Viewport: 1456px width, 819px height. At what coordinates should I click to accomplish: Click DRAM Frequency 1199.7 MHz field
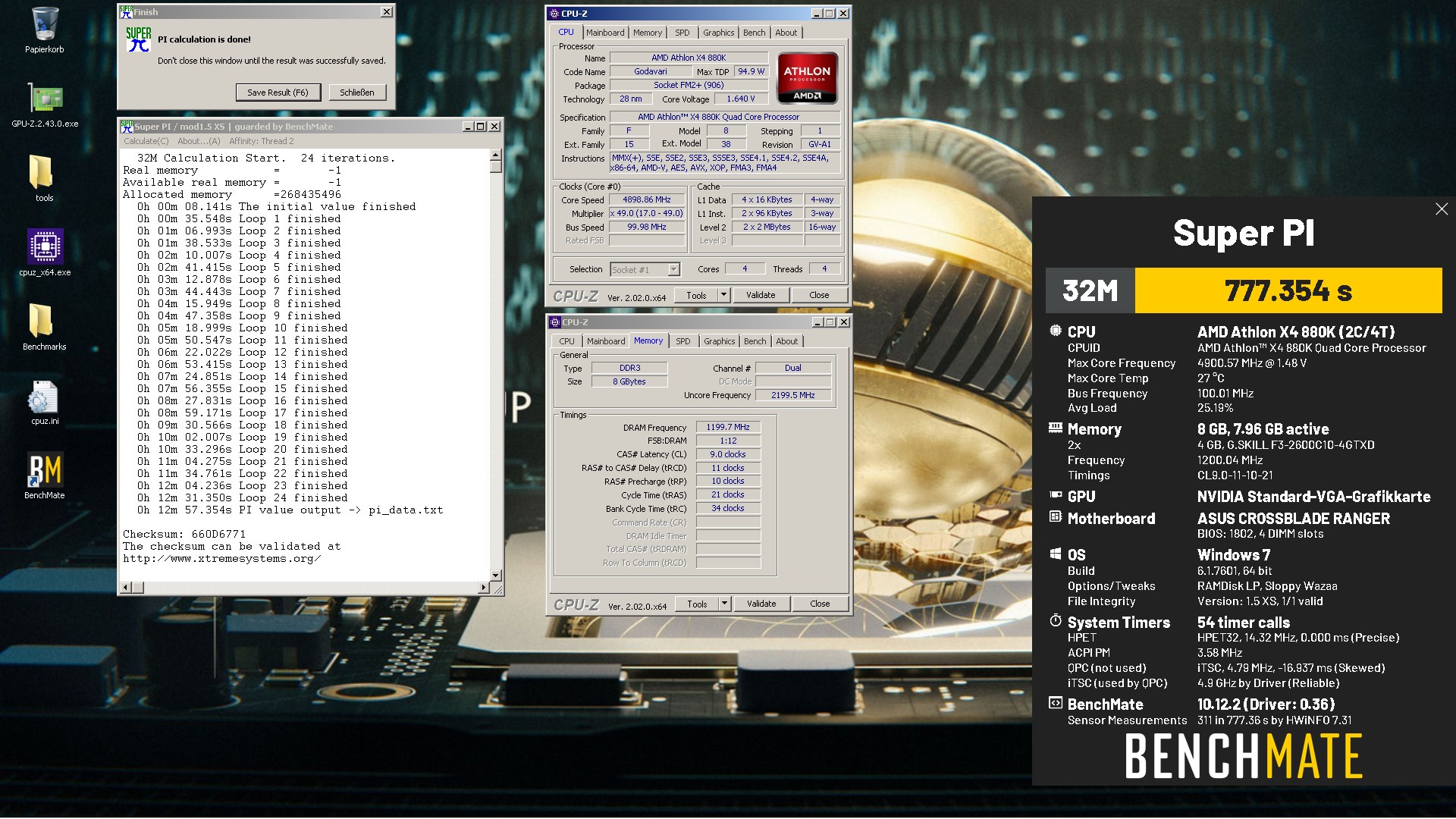(728, 427)
